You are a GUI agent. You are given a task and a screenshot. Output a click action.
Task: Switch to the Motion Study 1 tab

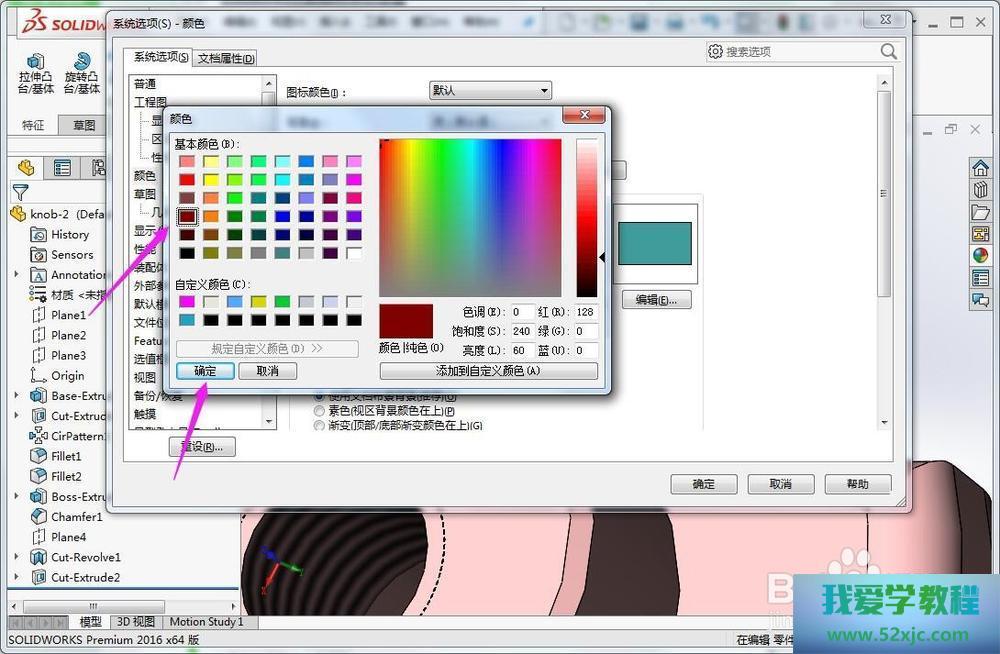tap(206, 622)
